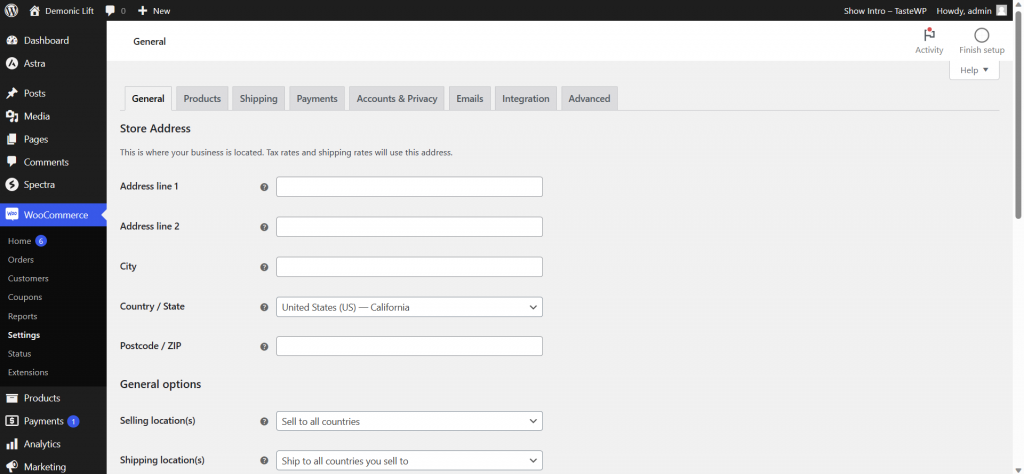Screen dimensions: 1024x474
Task: Click the Media icon in sidebar
Action: point(12,116)
